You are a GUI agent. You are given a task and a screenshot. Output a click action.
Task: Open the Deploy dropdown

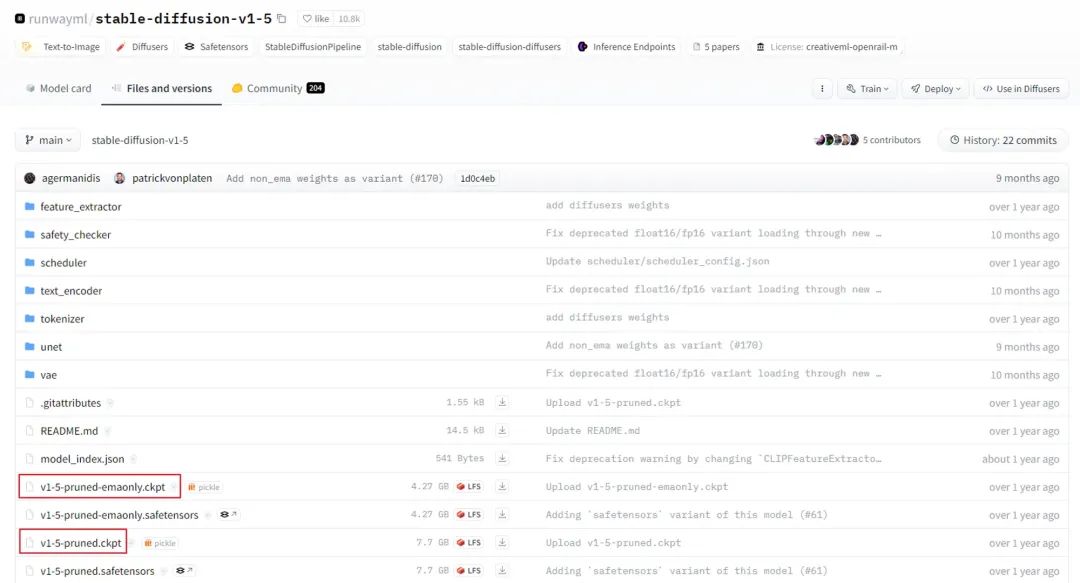tap(934, 88)
